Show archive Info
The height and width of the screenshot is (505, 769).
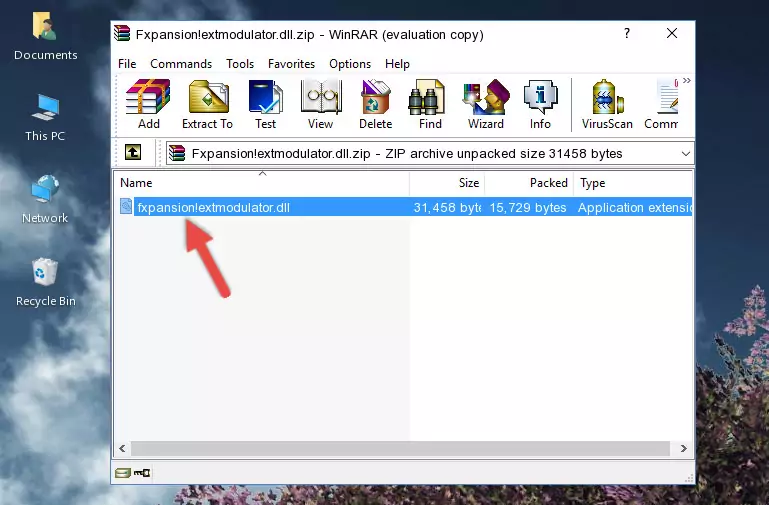[540, 104]
